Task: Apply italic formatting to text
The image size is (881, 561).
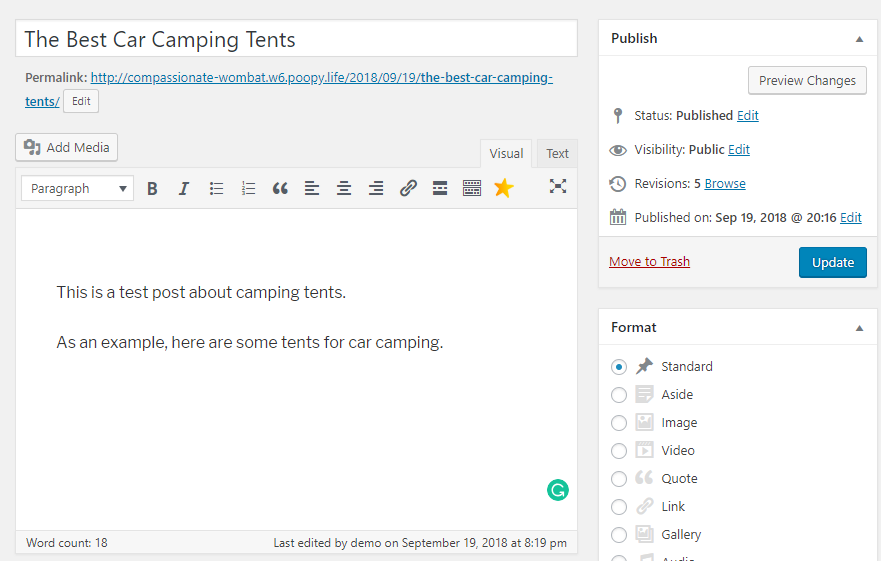Action: coord(184,188)
